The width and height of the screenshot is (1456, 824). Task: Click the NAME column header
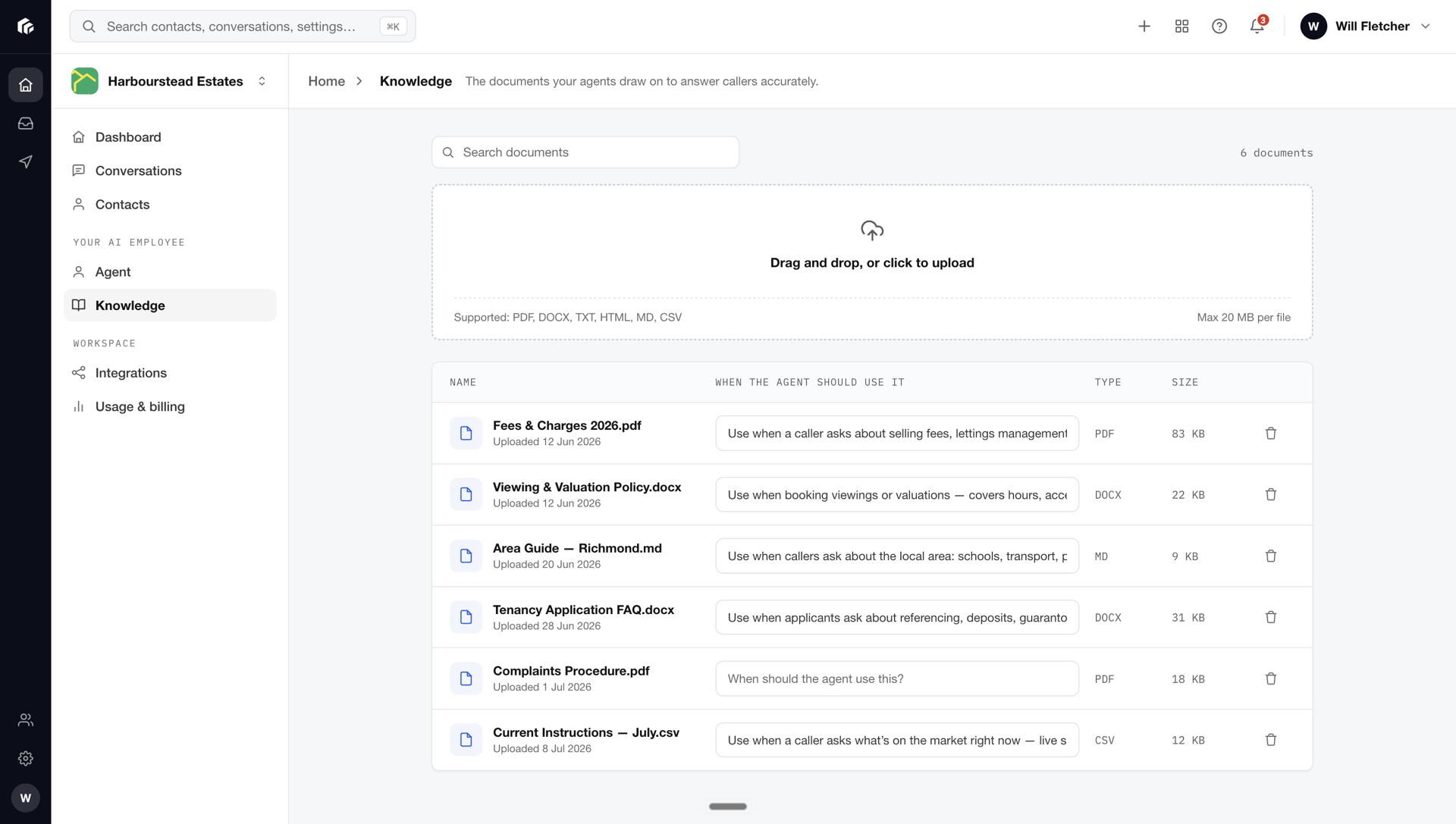(463, 383)
